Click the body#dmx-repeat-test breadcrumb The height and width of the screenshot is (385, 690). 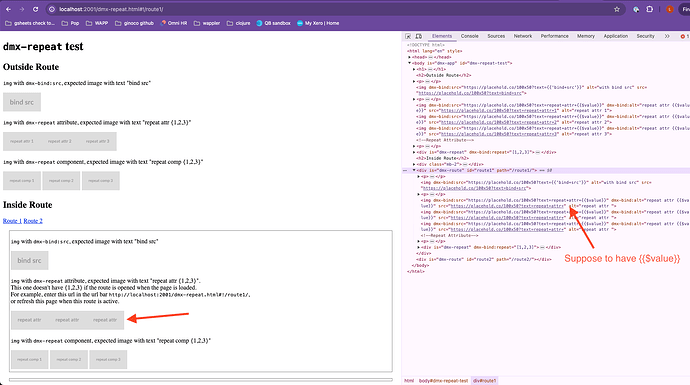(443, 381)
